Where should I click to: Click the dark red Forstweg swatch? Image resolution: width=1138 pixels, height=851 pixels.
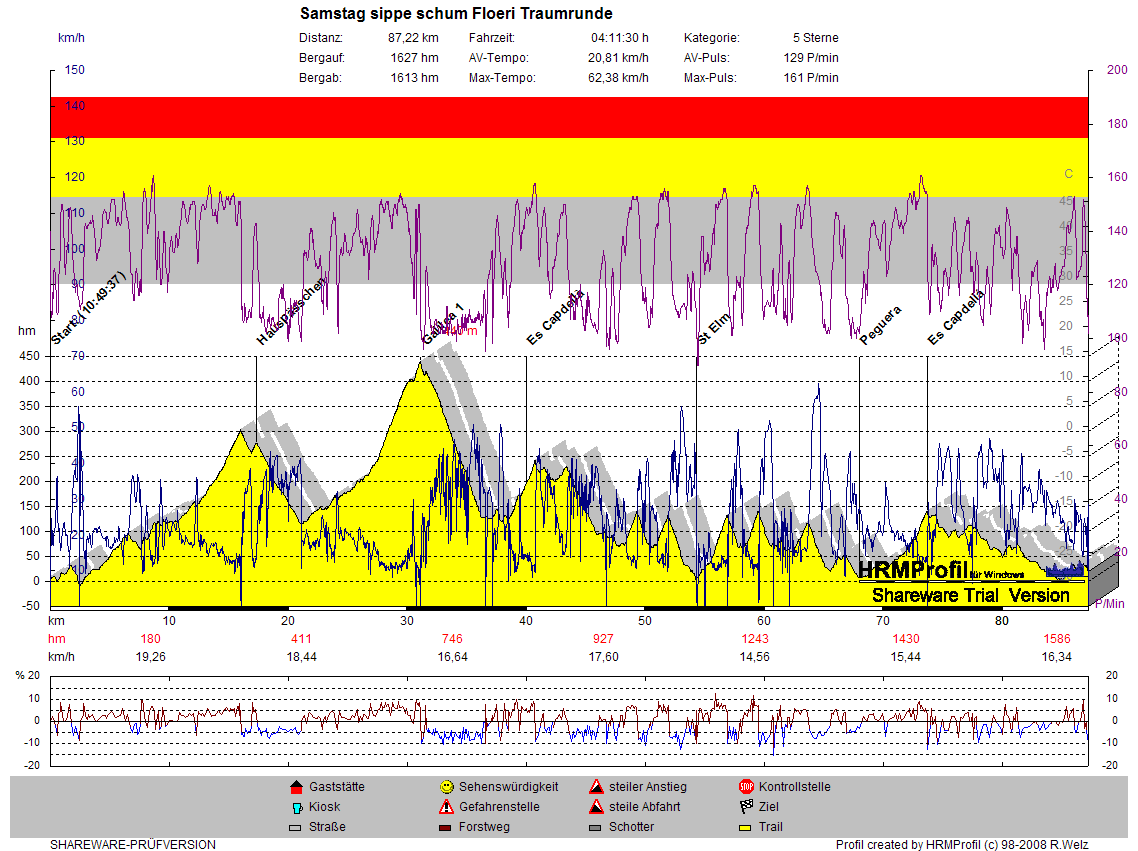[446, 828]
